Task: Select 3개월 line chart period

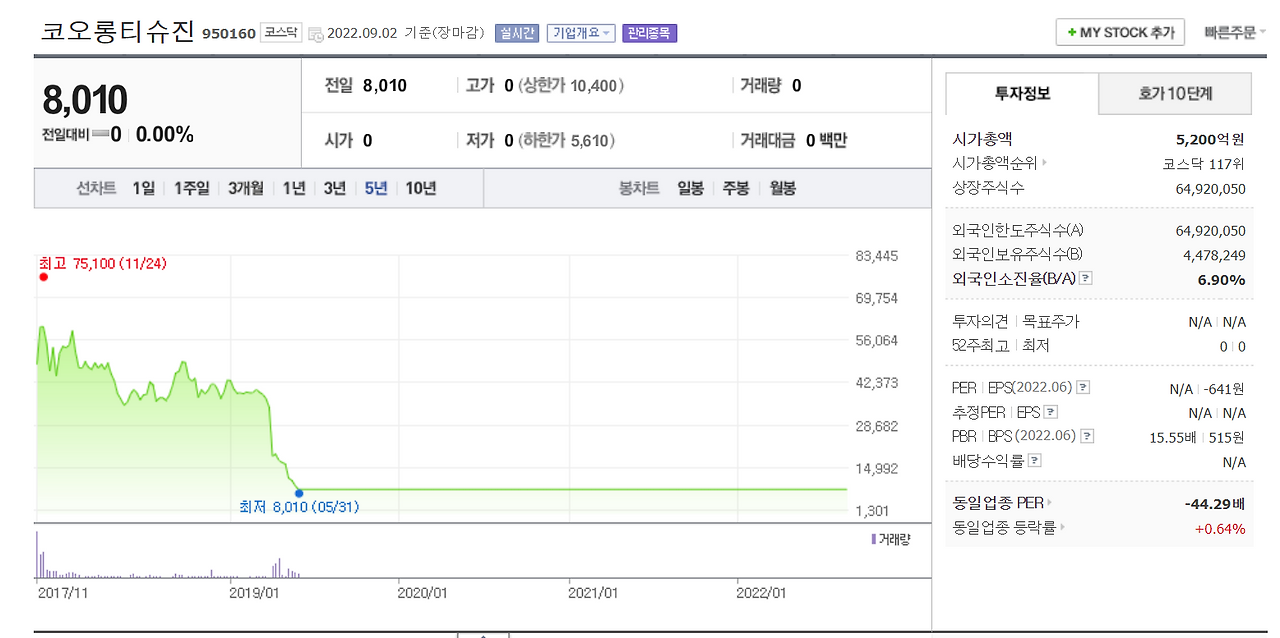Action: click(245, 188)
